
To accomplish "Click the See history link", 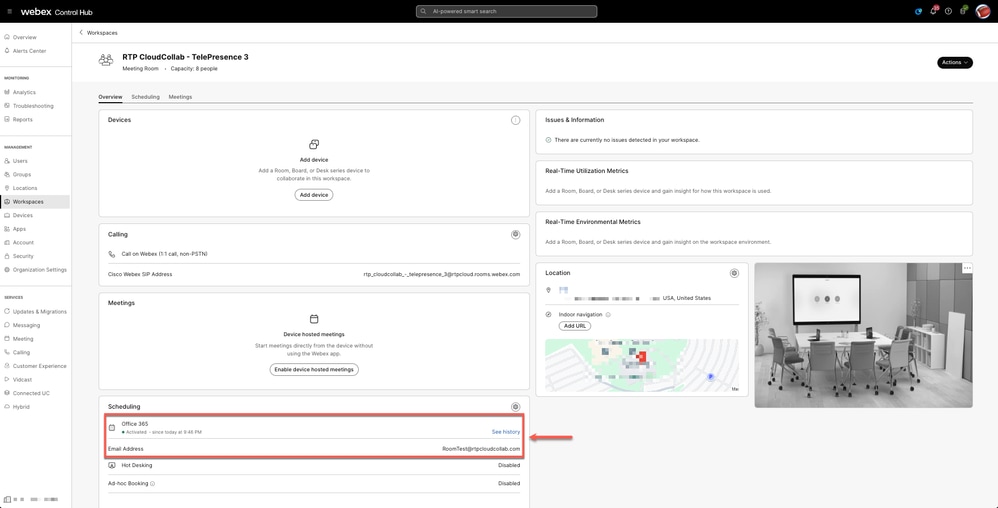I will pyautogui.click(x=506, y=432).
